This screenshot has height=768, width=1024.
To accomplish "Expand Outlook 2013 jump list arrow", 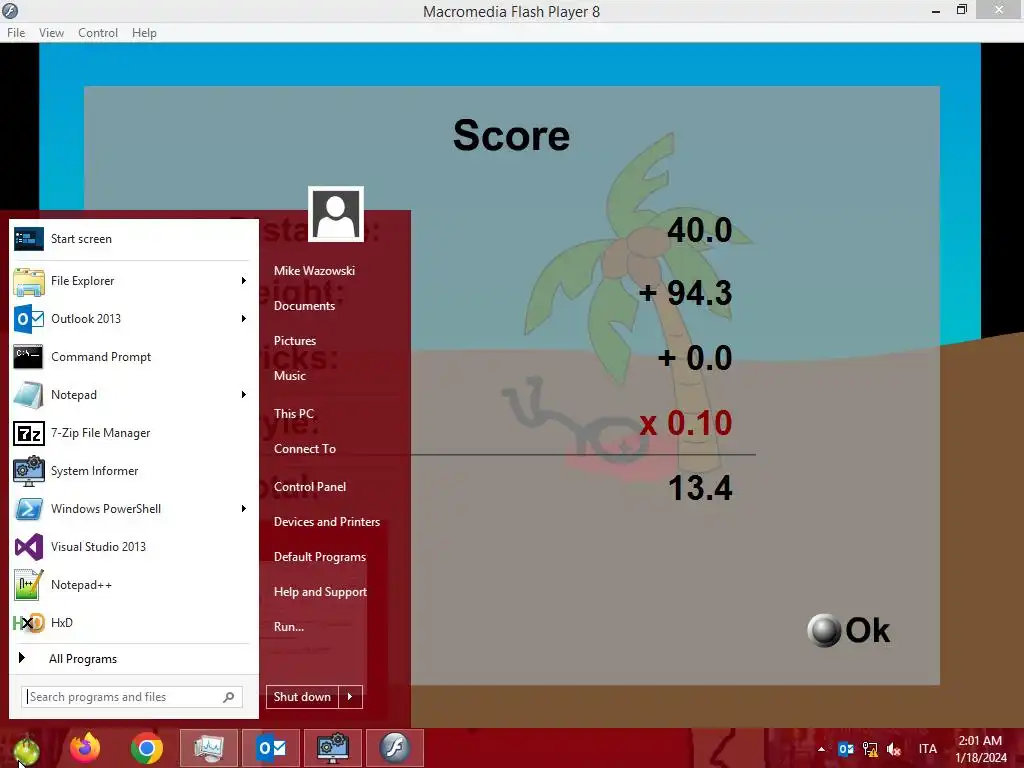I will [x=244, y=319].
